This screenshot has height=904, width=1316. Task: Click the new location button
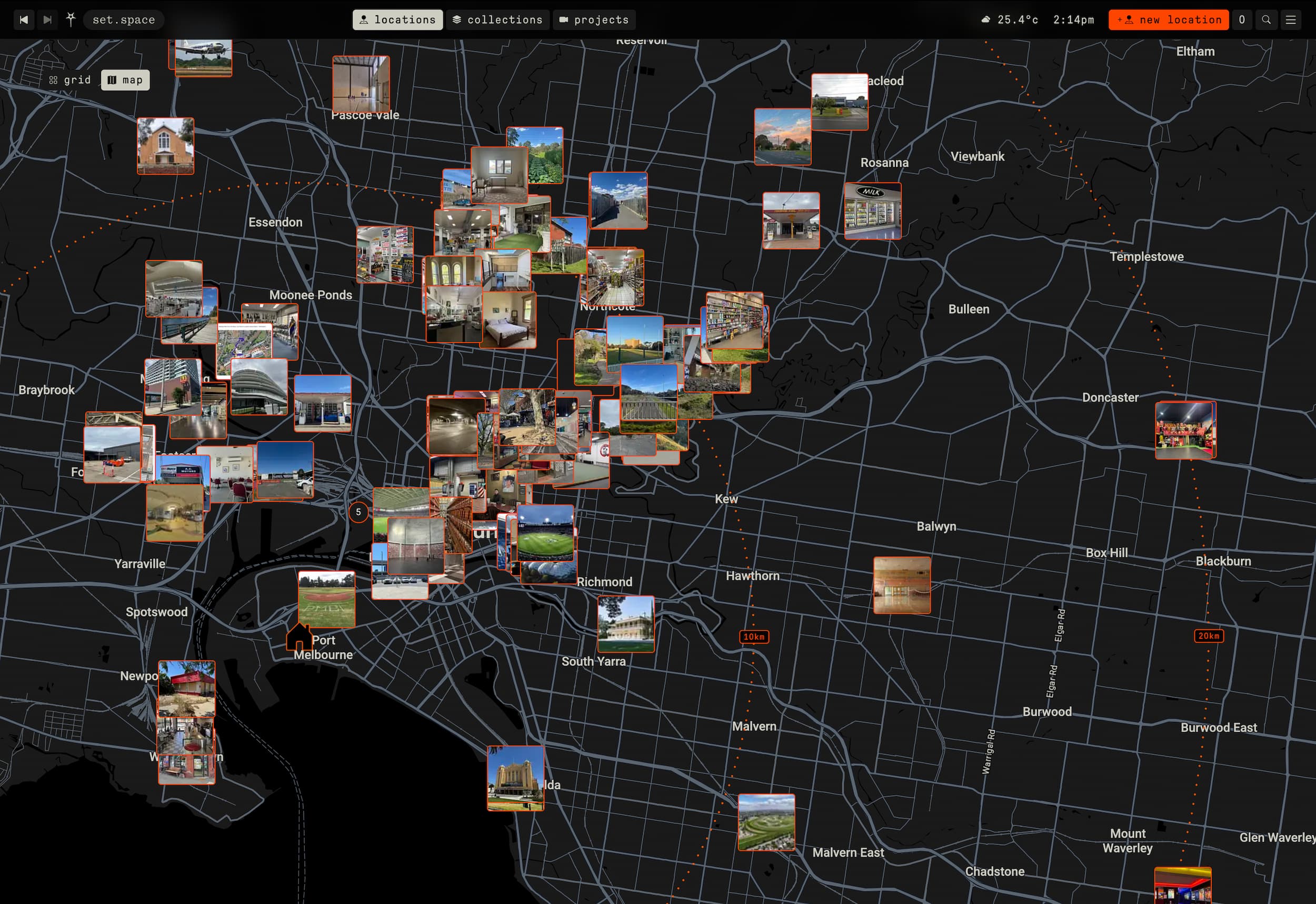pyautogui.click(x=1169, y=20)
